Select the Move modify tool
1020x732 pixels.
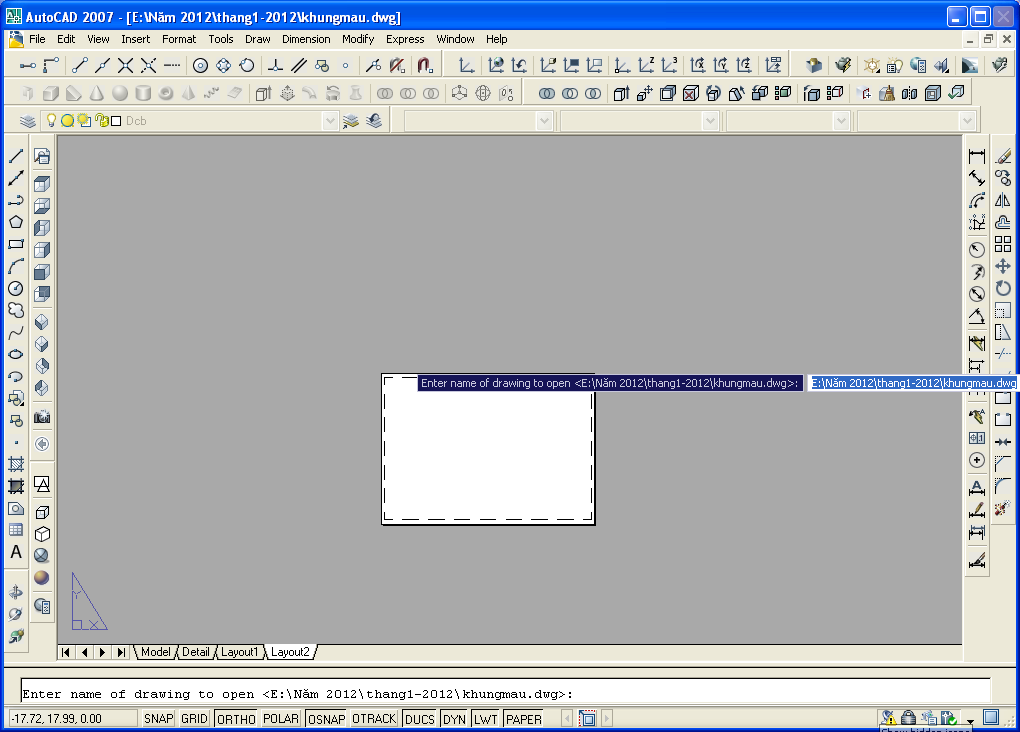point(1003,266)
